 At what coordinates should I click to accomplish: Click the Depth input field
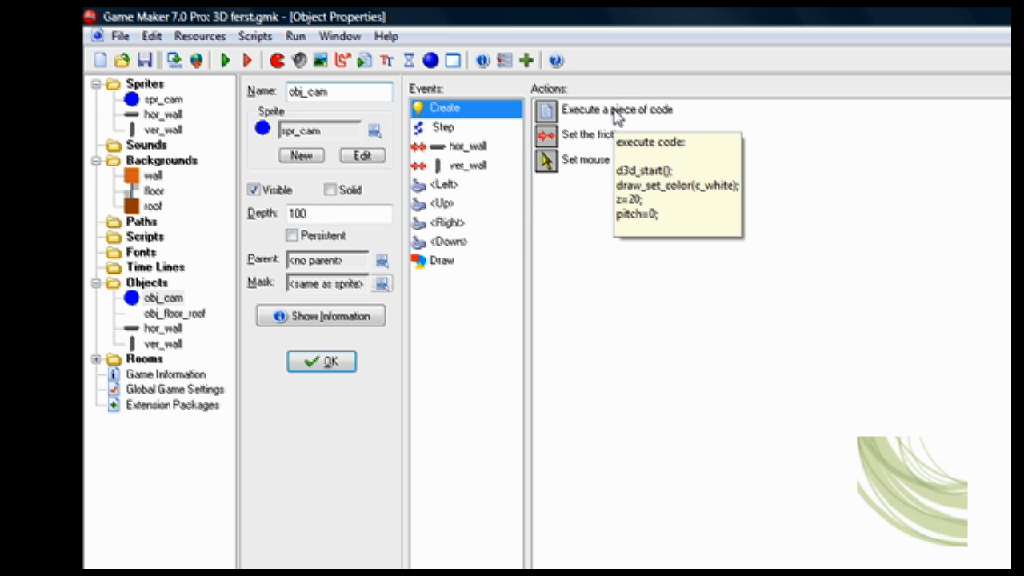(x=338, y=213)
